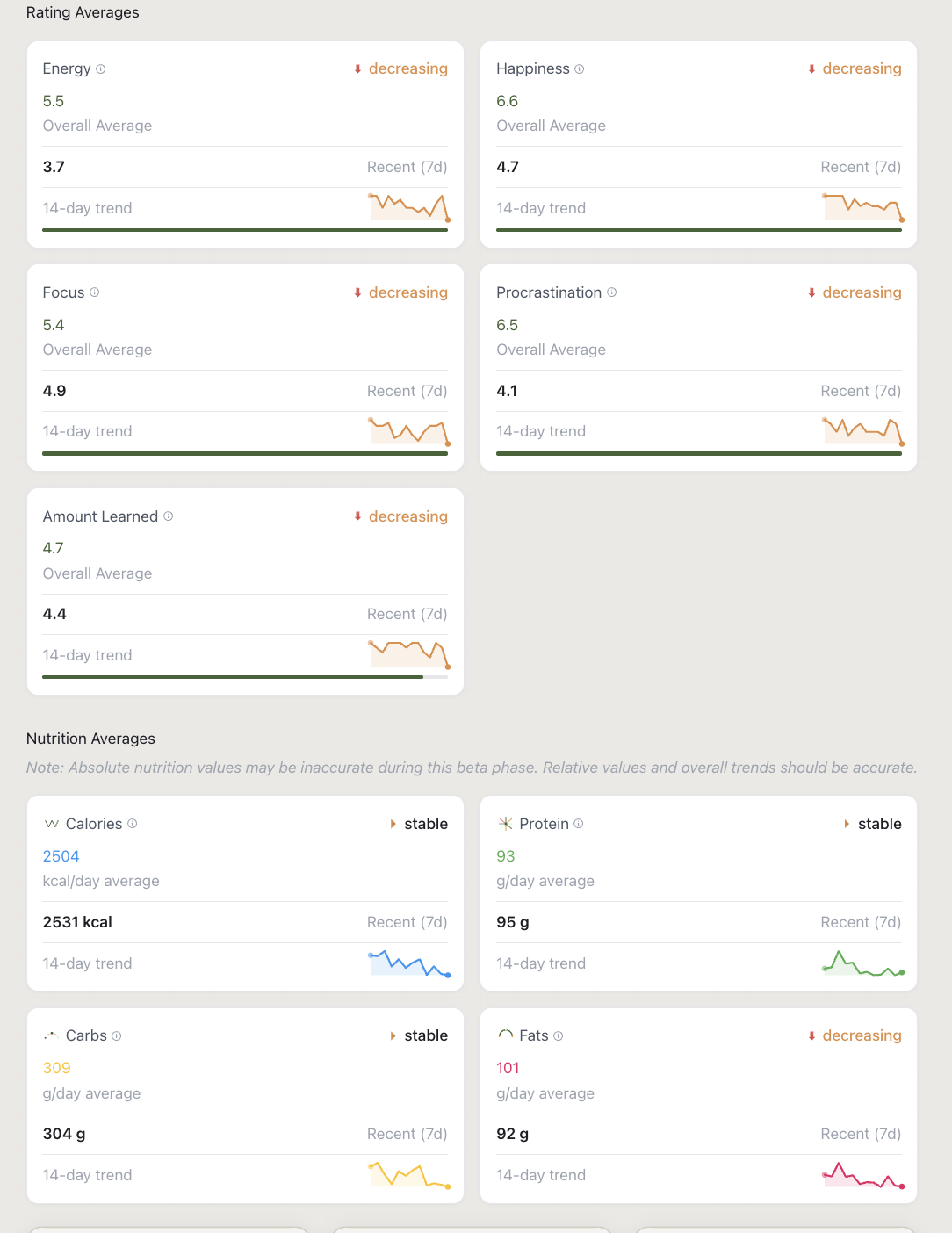
Task: Click the Carbs icon
Action: pyautogui.click(x=52, y=1035)
